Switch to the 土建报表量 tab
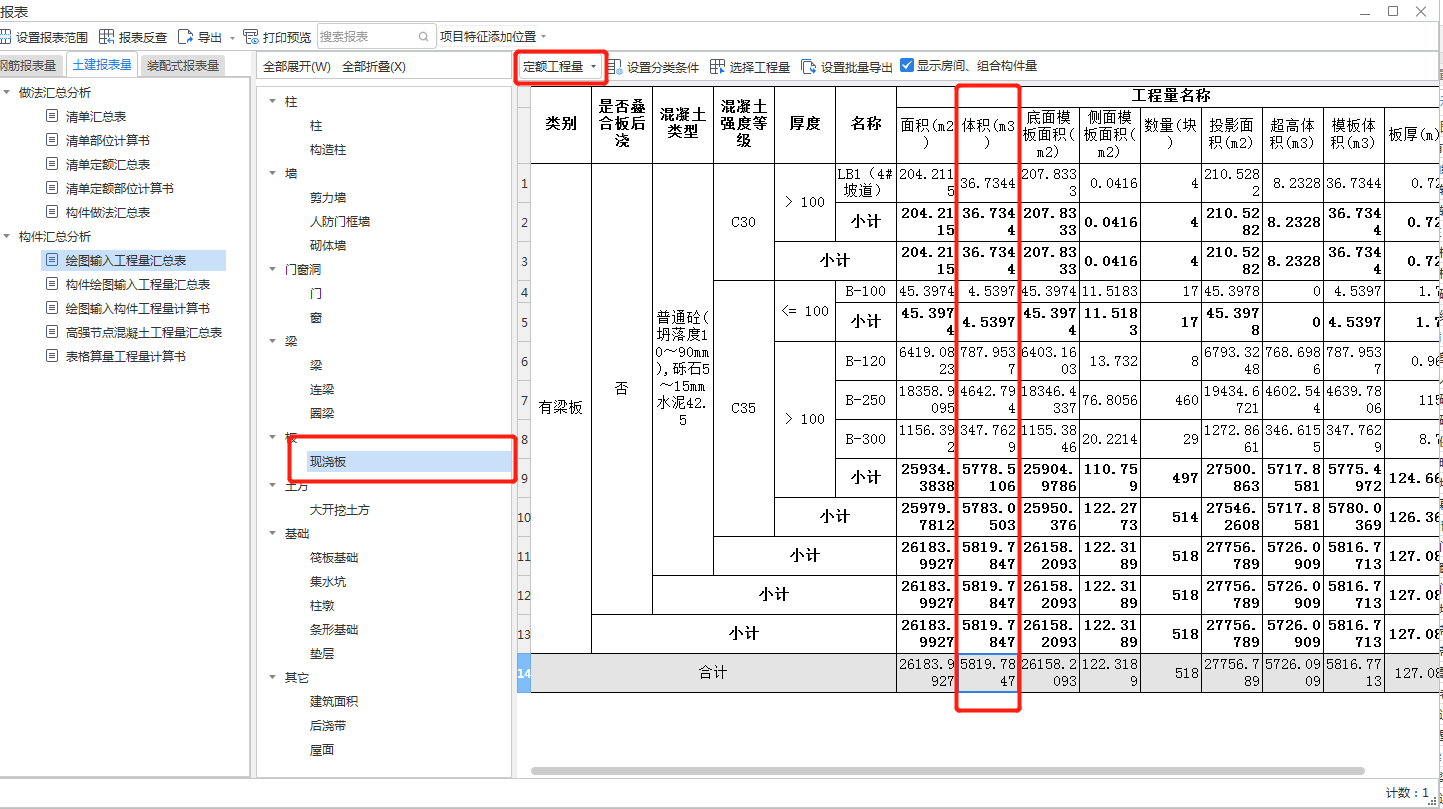Image resolution: width=1443 pixels, height=809 pixels. coord(102,65)
